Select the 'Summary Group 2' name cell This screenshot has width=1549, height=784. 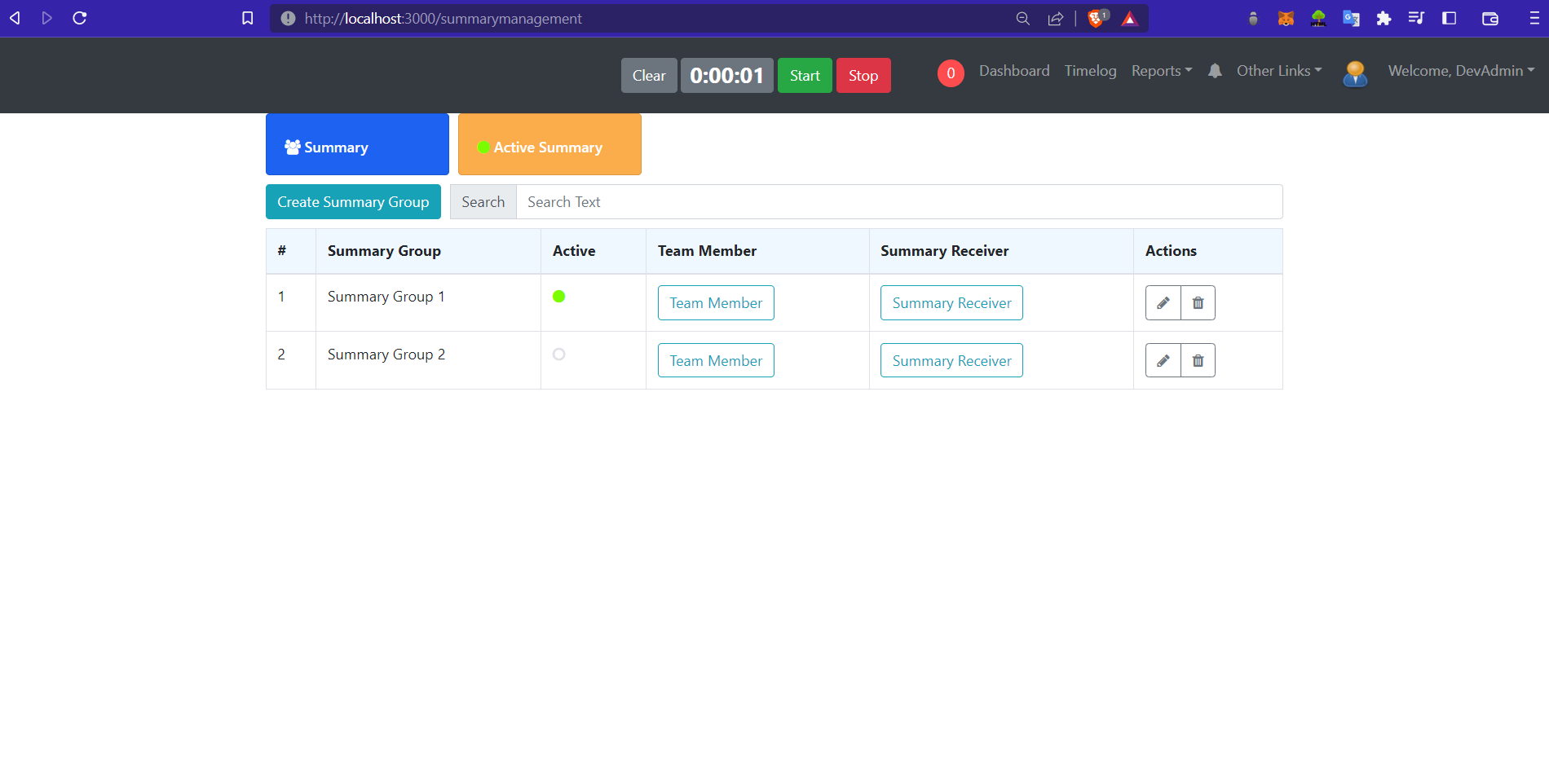[x=428, y=360]
